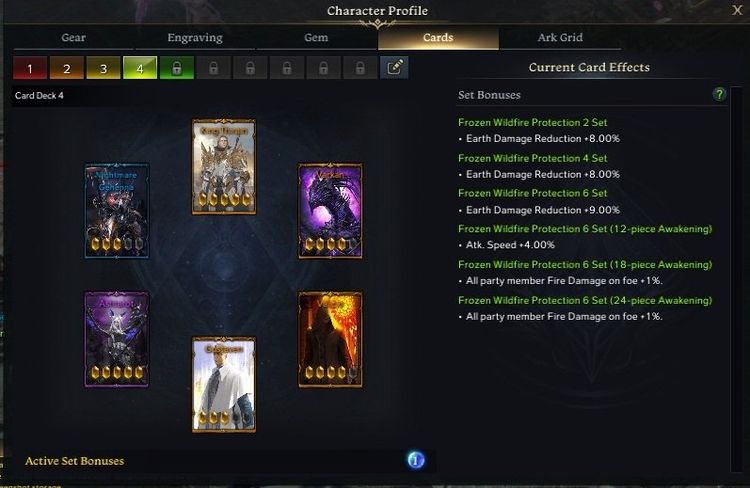Select the Nightmare Gehenna card

[117, 211]
